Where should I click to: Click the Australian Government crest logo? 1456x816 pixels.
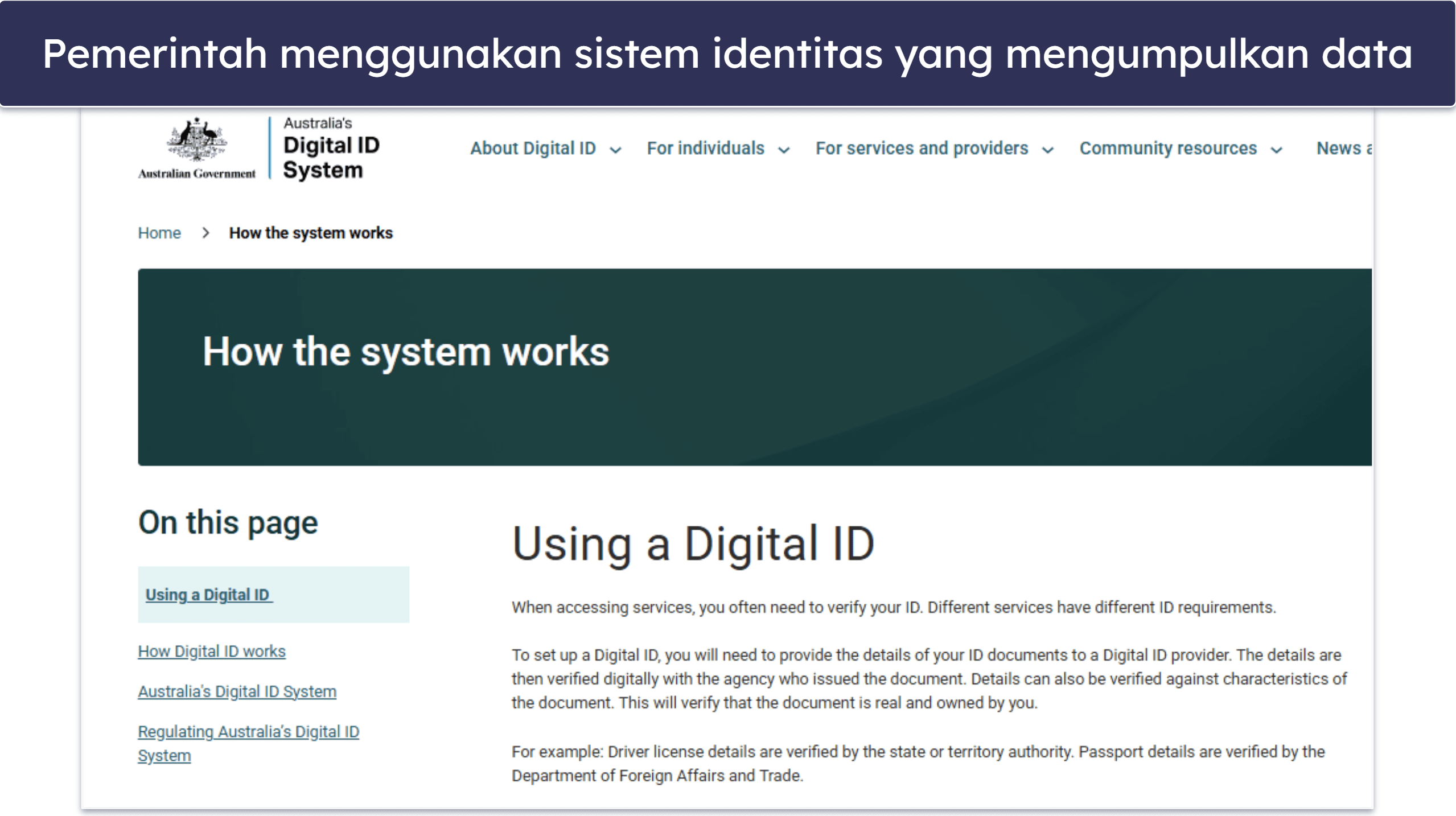196,148
